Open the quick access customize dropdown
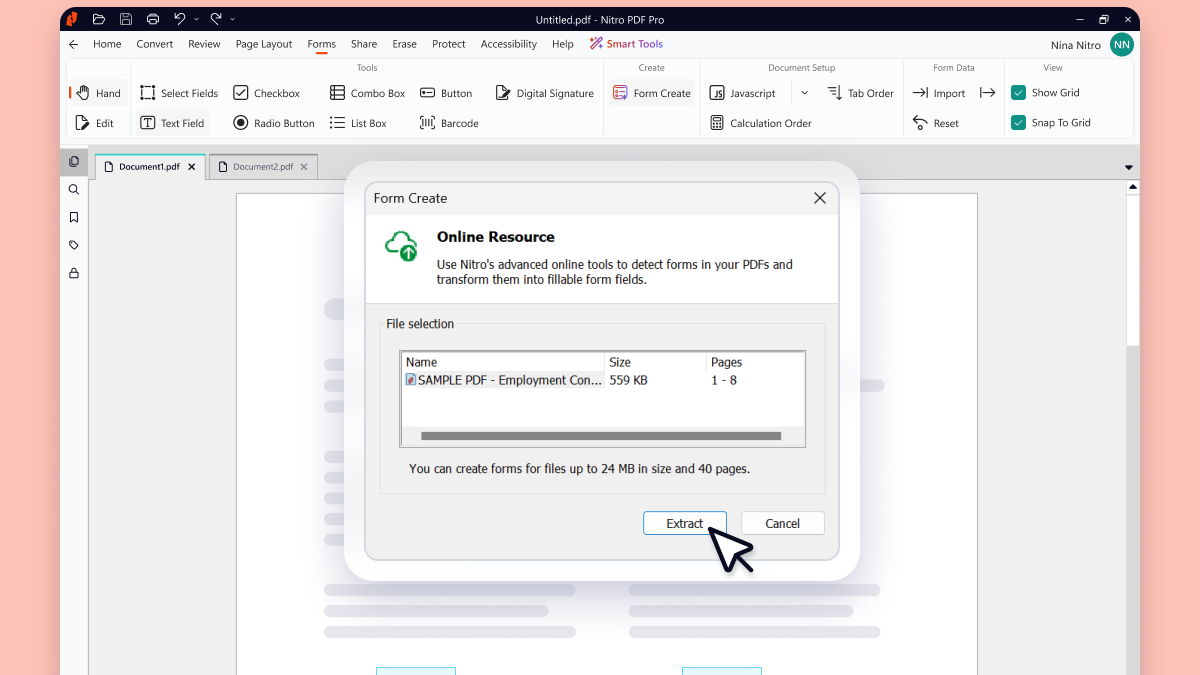 233,19
